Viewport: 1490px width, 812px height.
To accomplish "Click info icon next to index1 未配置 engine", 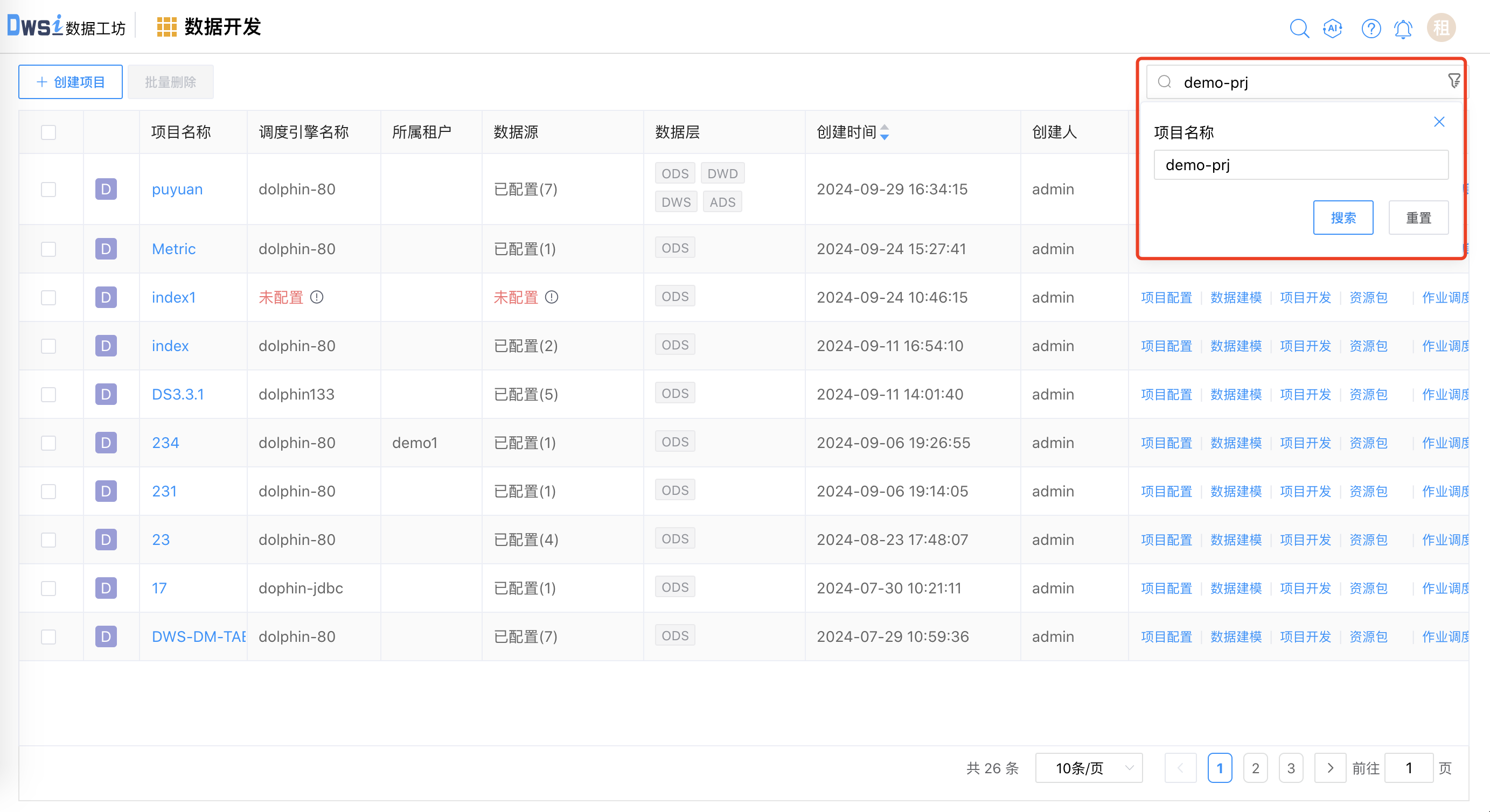I will click(316, 297).
